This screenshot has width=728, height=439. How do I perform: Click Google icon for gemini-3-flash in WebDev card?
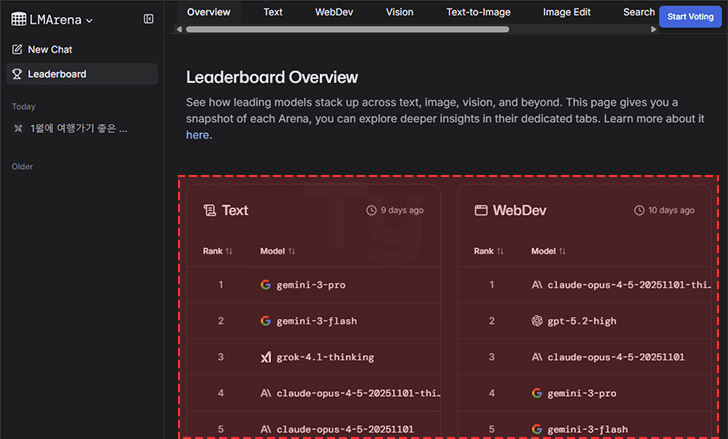(537, 429)
